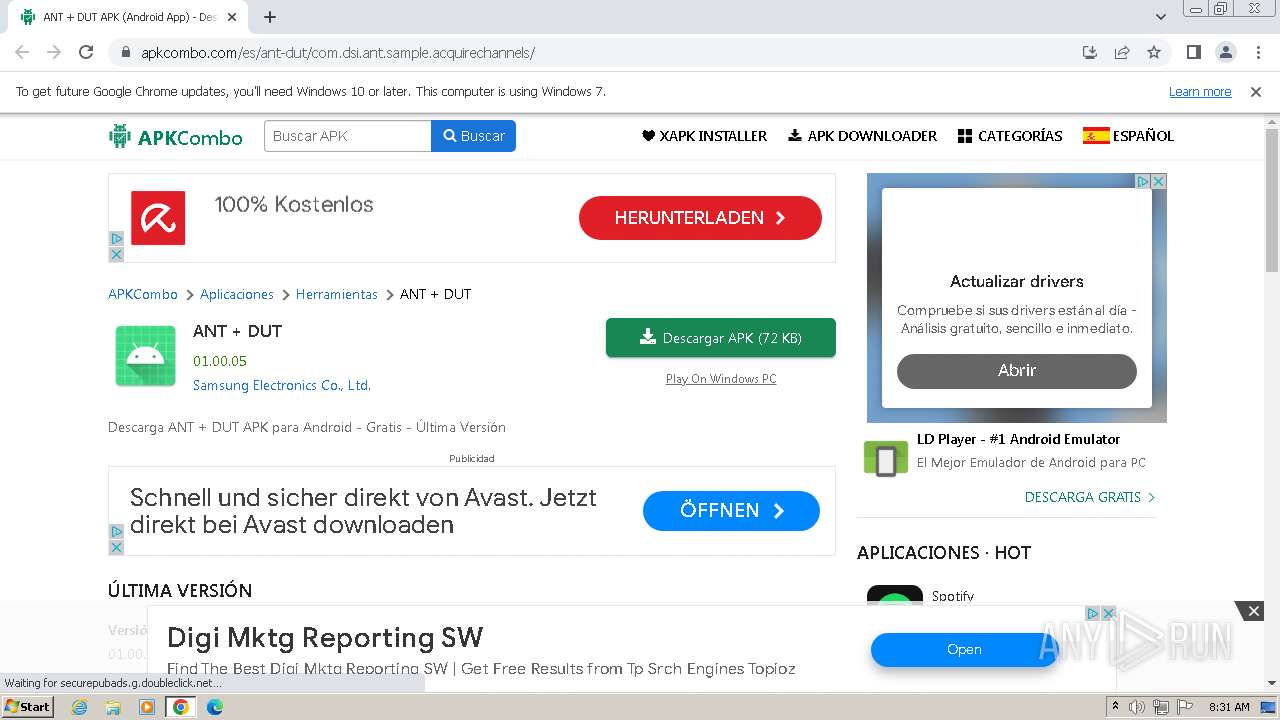Open APK DOWNLOADER page

[x=862, y=136]
